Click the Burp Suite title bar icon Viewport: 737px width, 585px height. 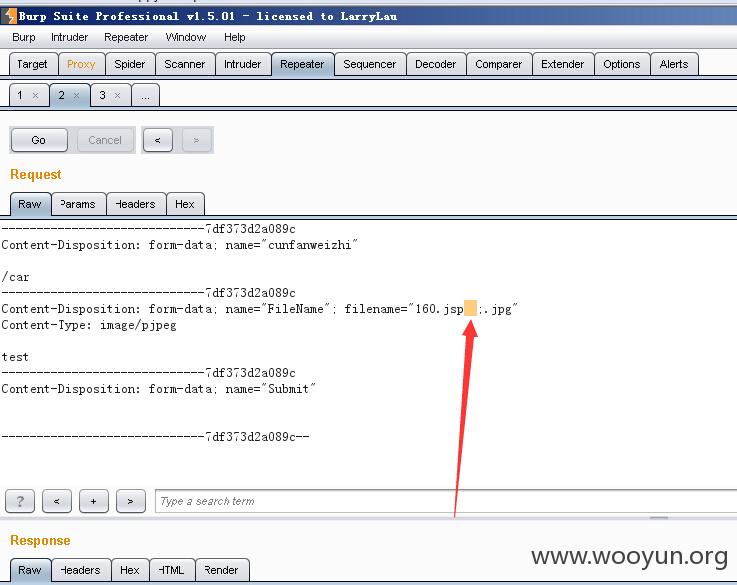pyautogui.click(x=9, y=16)
